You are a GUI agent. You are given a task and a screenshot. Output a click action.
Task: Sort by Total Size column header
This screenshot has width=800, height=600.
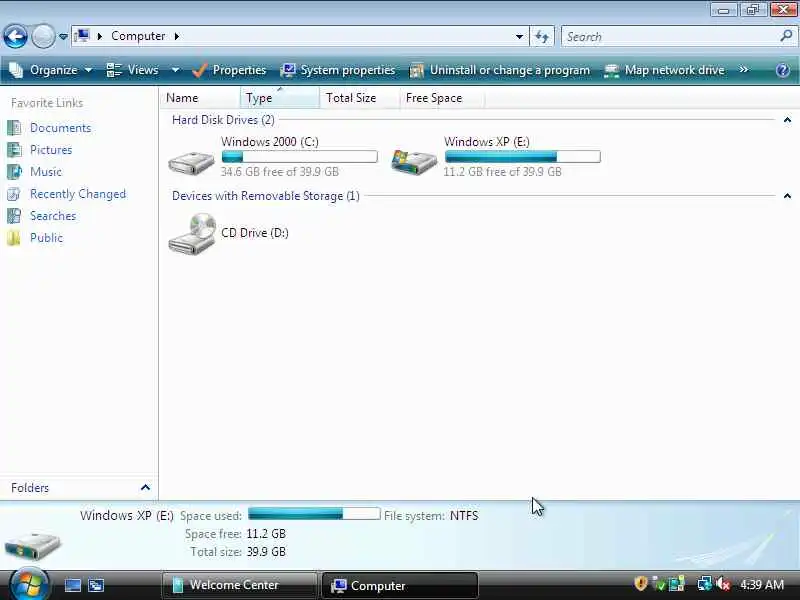pyautogui.click(x=359, y=98)
